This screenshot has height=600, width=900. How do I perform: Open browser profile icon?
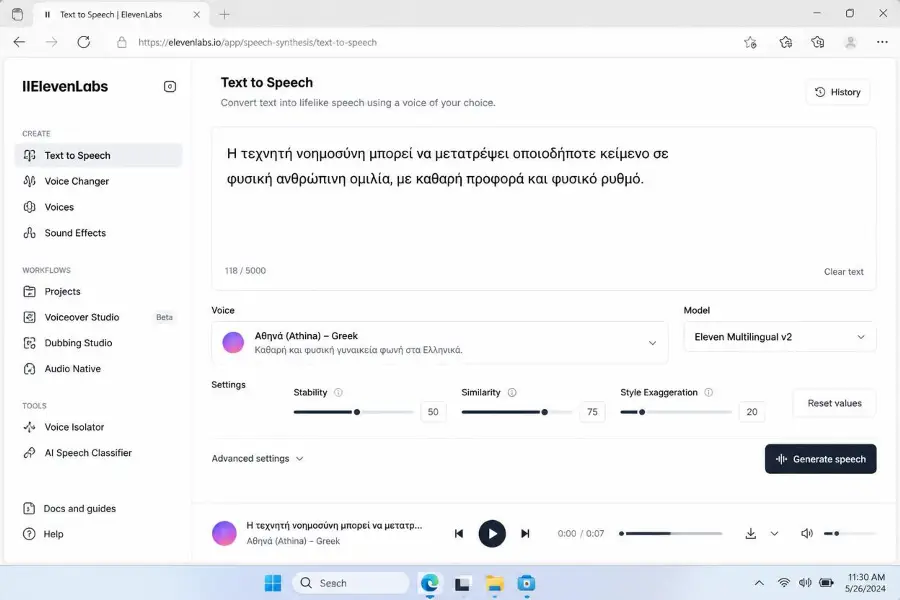[x=851, y=42]
